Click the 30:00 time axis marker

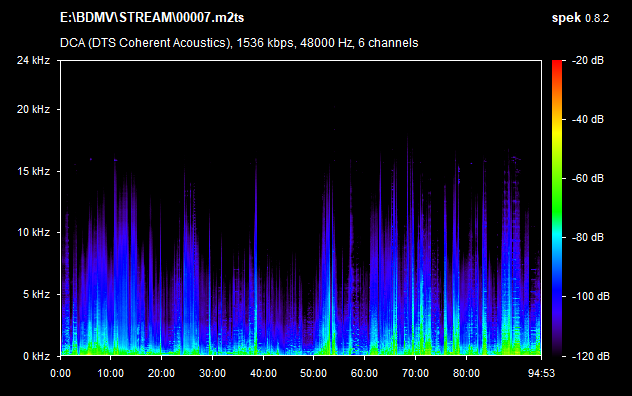212,373
